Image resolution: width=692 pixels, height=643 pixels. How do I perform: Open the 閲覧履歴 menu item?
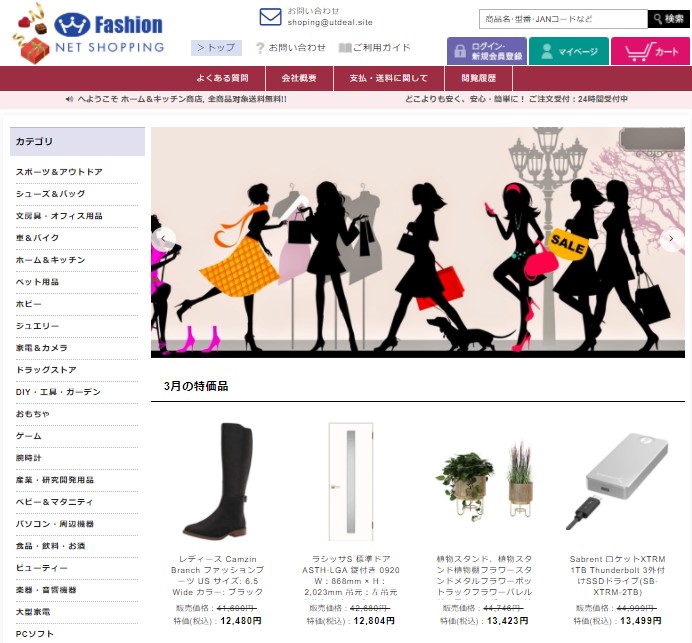(x=479, y=79)
